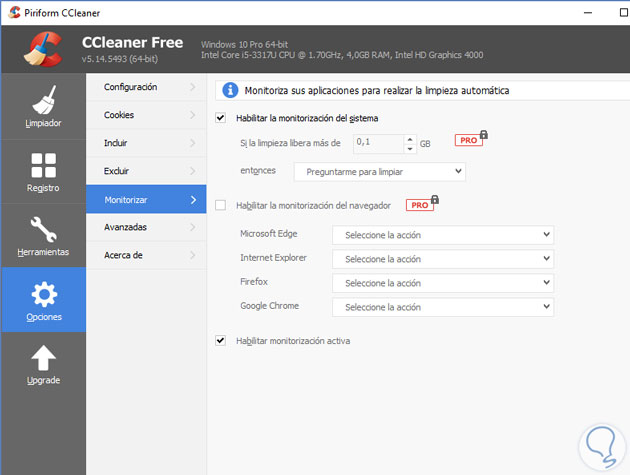
Task: Open the Firefox action dropdown
Action: [443, 283]
